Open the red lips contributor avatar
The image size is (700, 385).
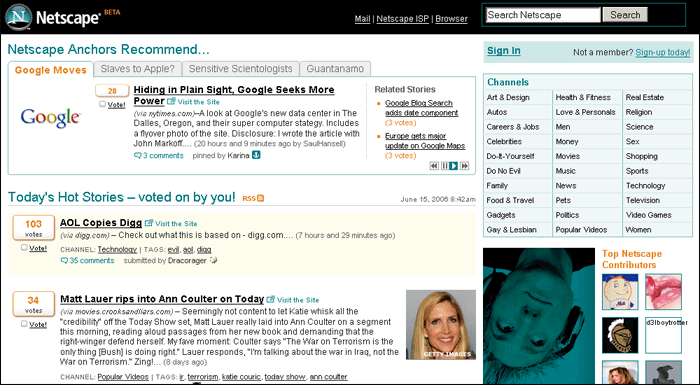(x=663, y=292)
